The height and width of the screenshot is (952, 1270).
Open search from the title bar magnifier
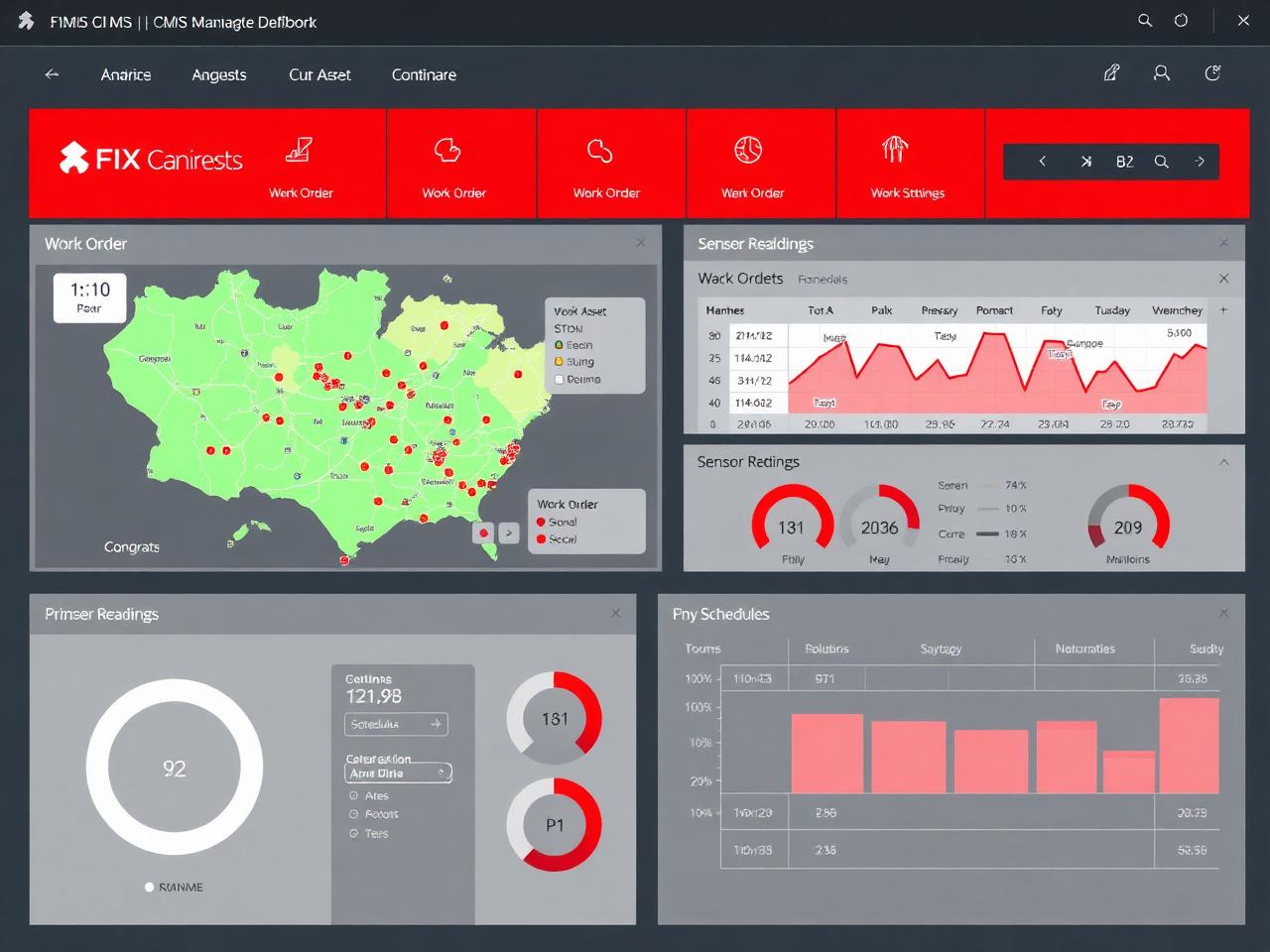point(1145,20)
